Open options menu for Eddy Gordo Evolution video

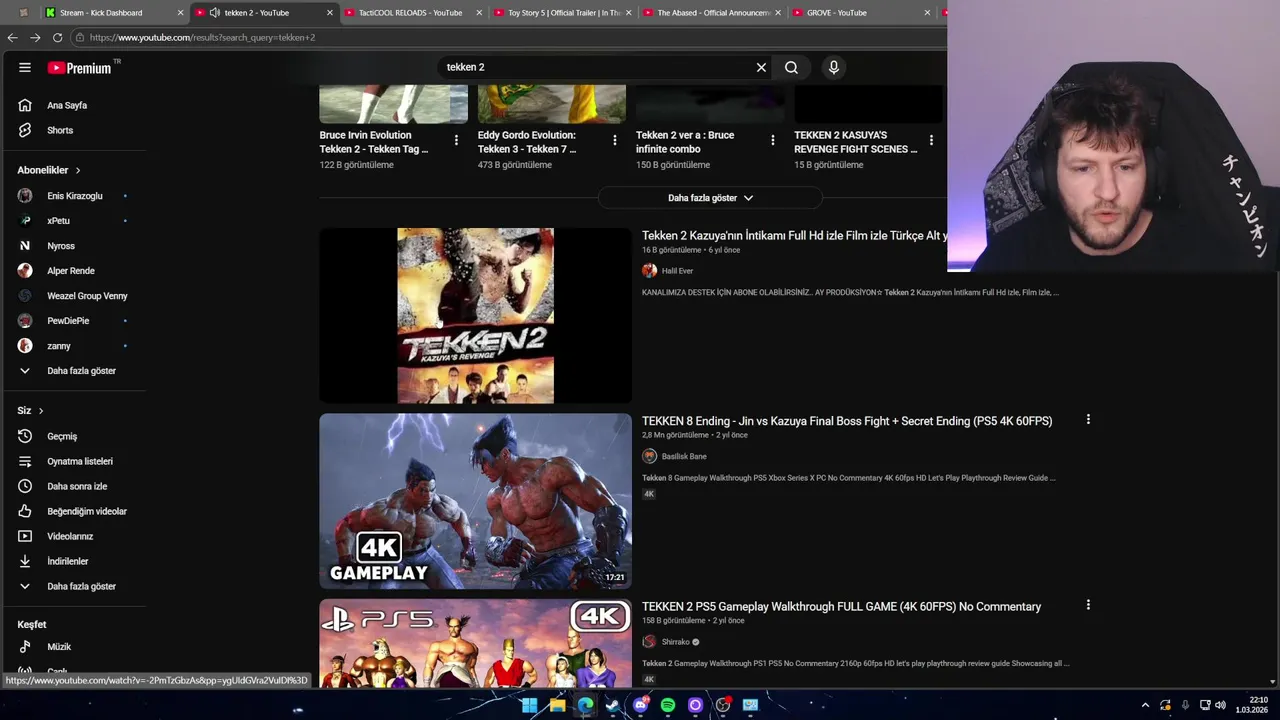[615, 140]
